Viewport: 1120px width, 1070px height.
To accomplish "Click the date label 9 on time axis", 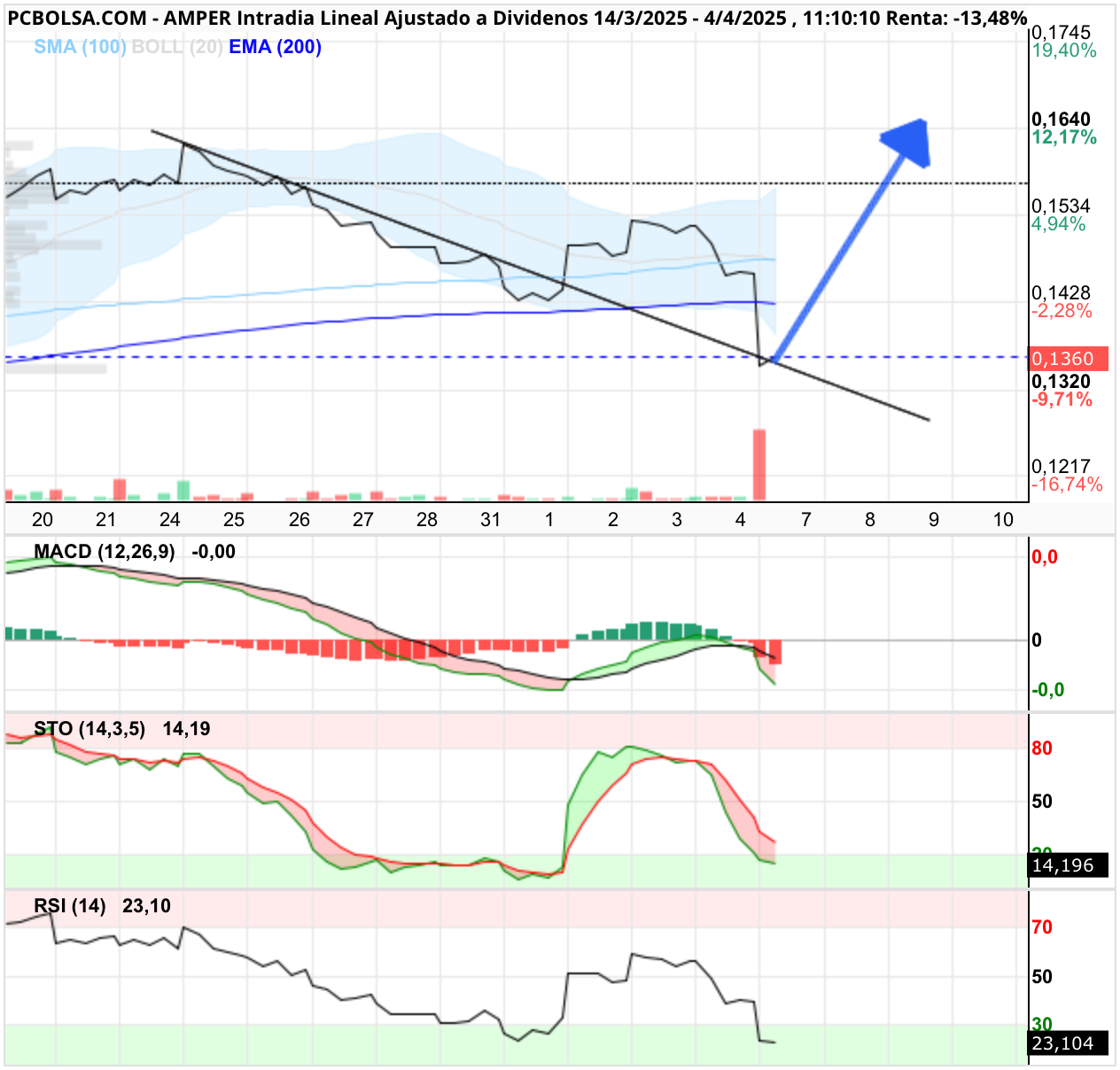I will 934,520.
